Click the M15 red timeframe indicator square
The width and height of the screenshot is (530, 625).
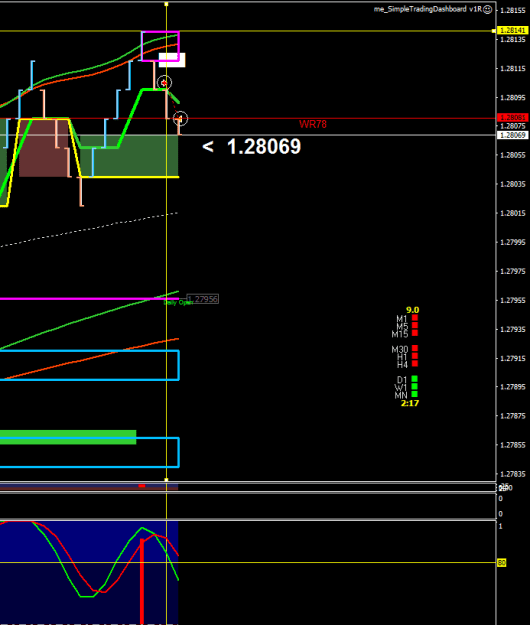pyautogui.click(x=415, y=333)
